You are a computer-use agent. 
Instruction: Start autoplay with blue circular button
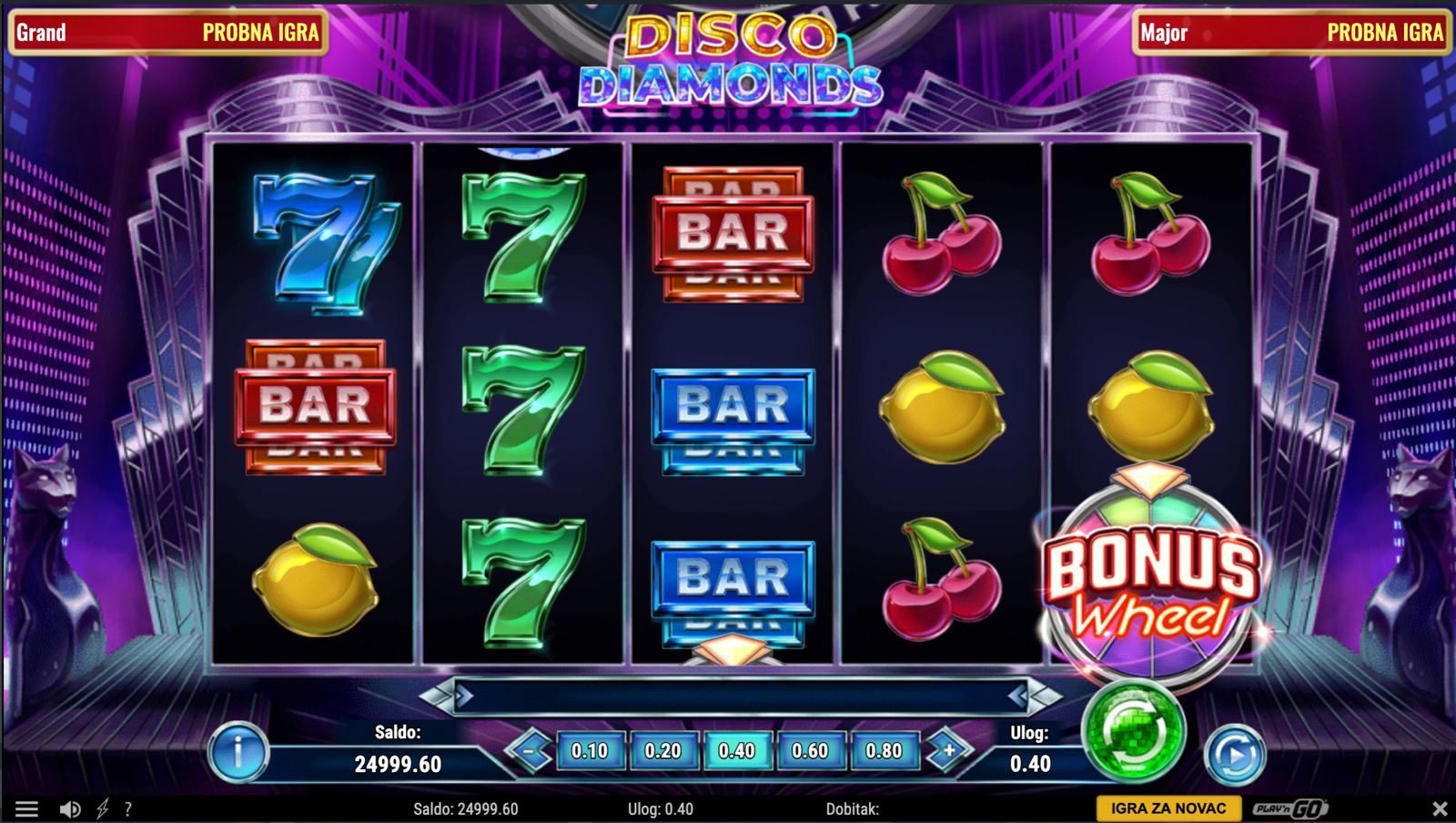(1234, 754)
